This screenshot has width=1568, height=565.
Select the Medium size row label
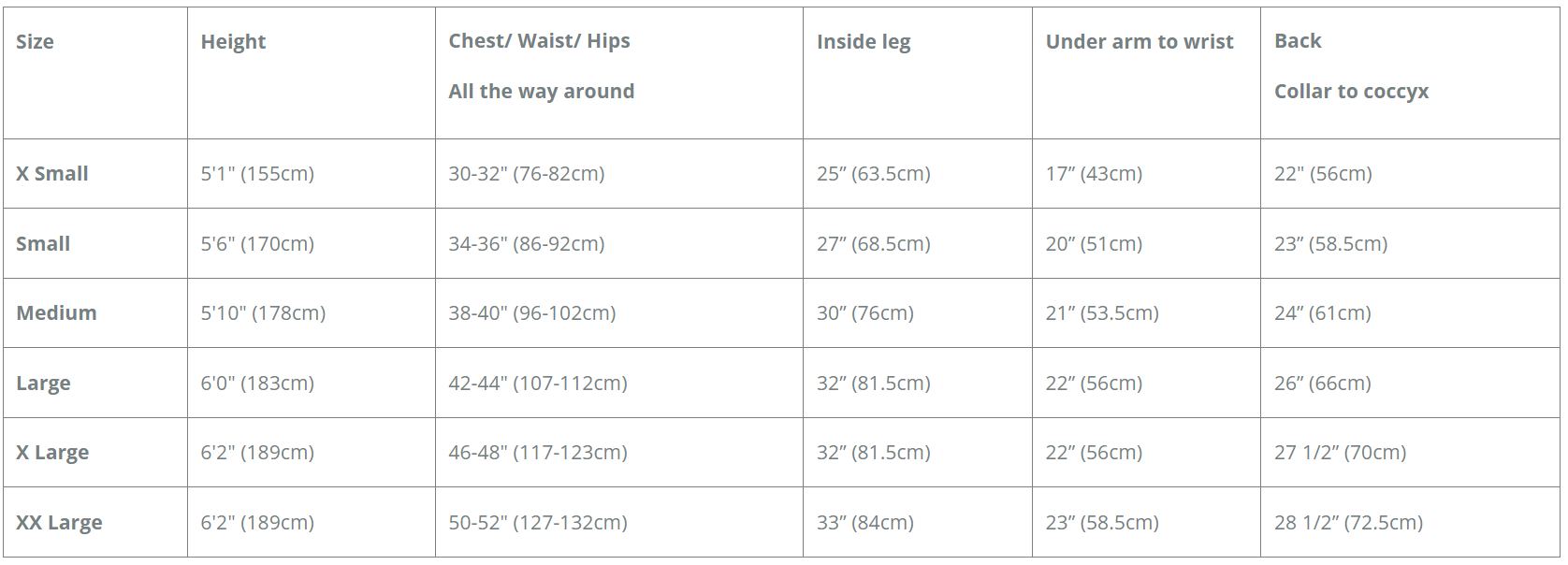[x=56, y=313]
